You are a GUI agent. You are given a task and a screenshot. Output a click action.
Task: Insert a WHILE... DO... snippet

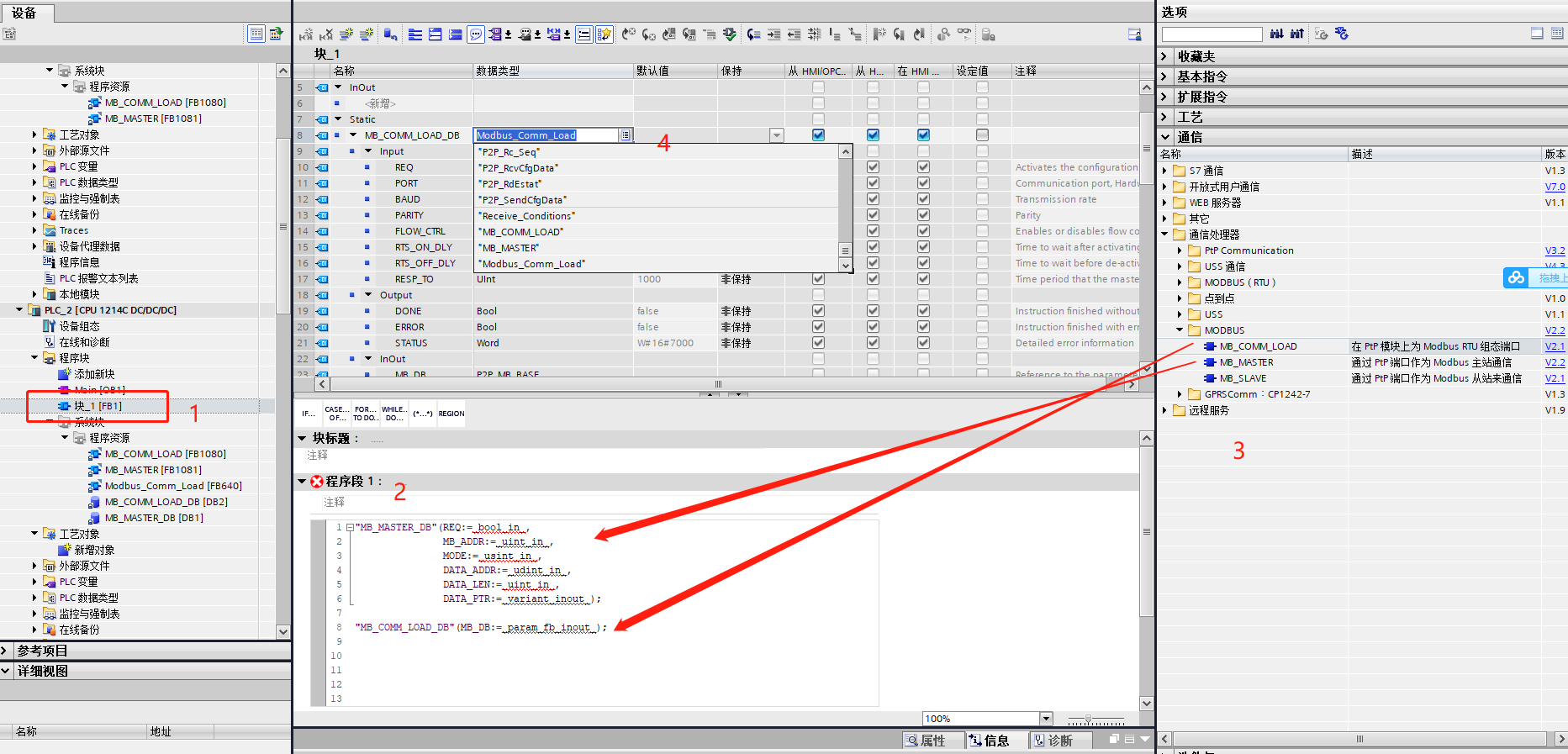pos(393,414)
